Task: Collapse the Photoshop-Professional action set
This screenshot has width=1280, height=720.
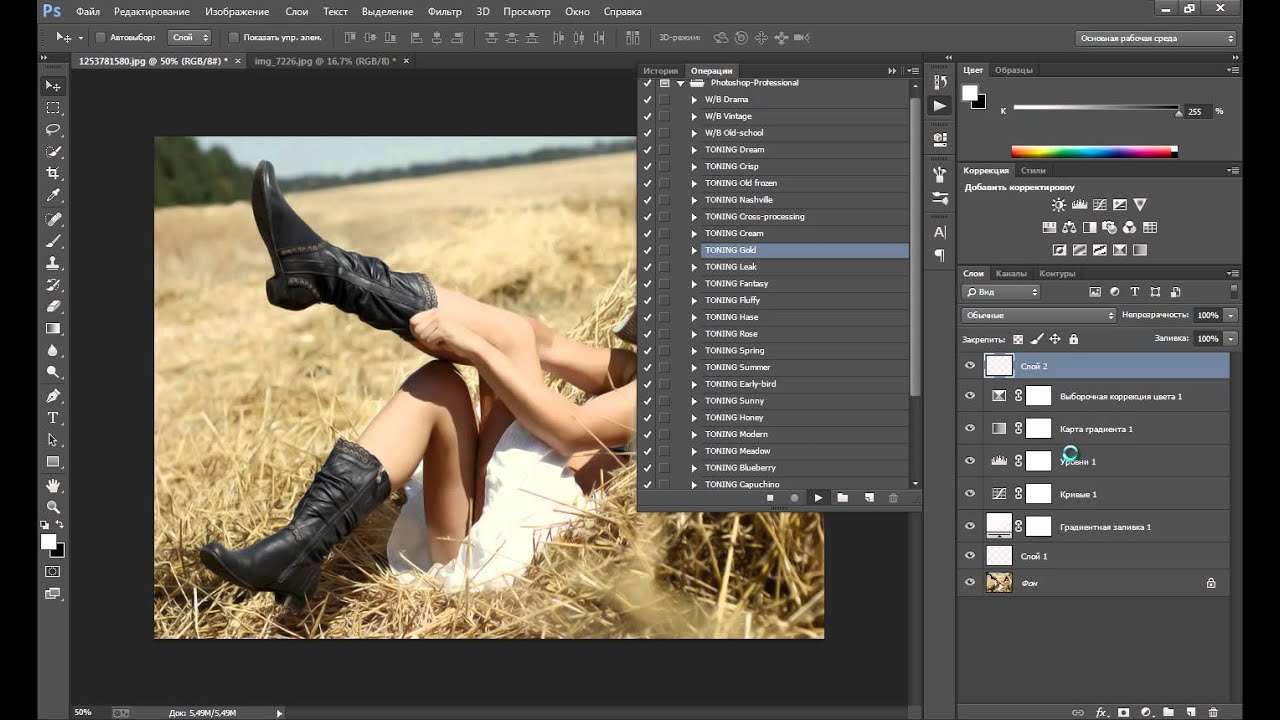Action: click(x=681, y=83)
